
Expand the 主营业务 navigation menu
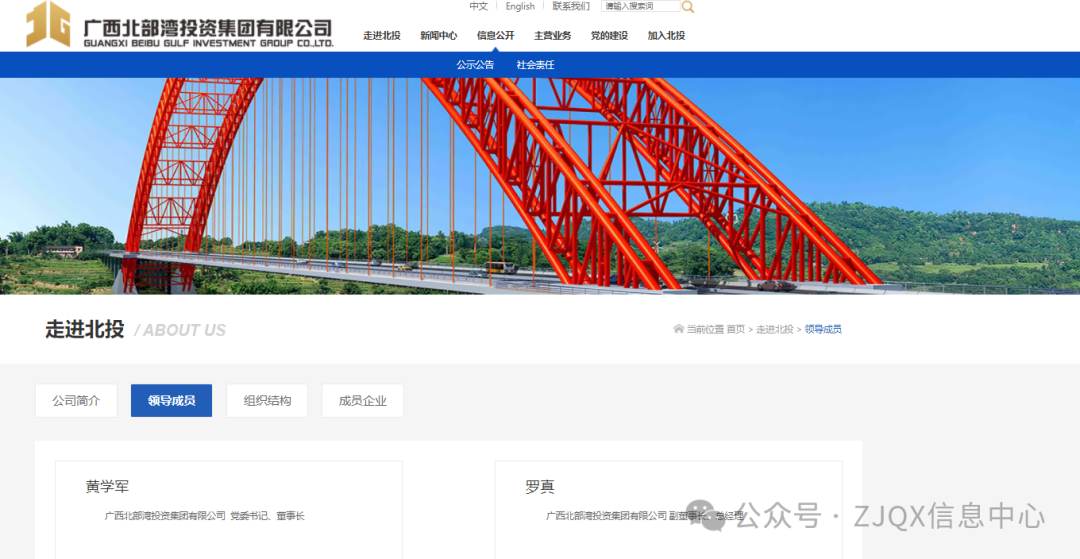click(x=552, y=36)
